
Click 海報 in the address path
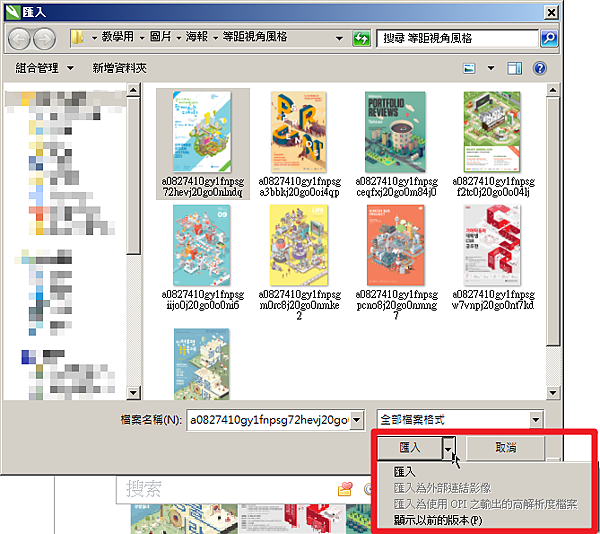point(197,37)
